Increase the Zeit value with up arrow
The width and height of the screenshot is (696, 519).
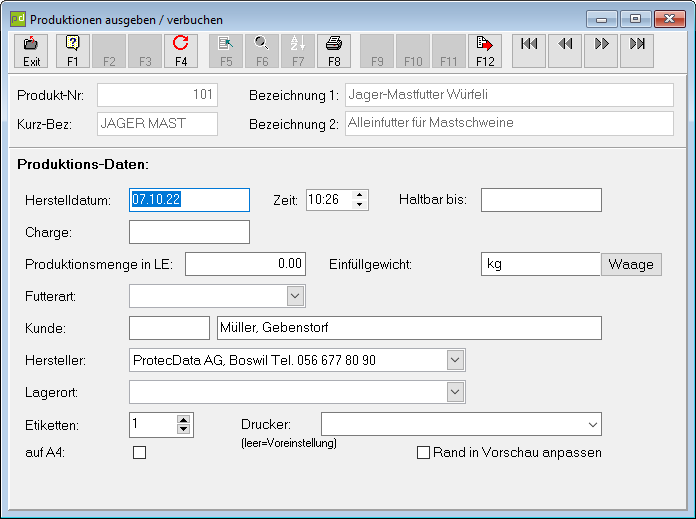[x=360, y=194]
